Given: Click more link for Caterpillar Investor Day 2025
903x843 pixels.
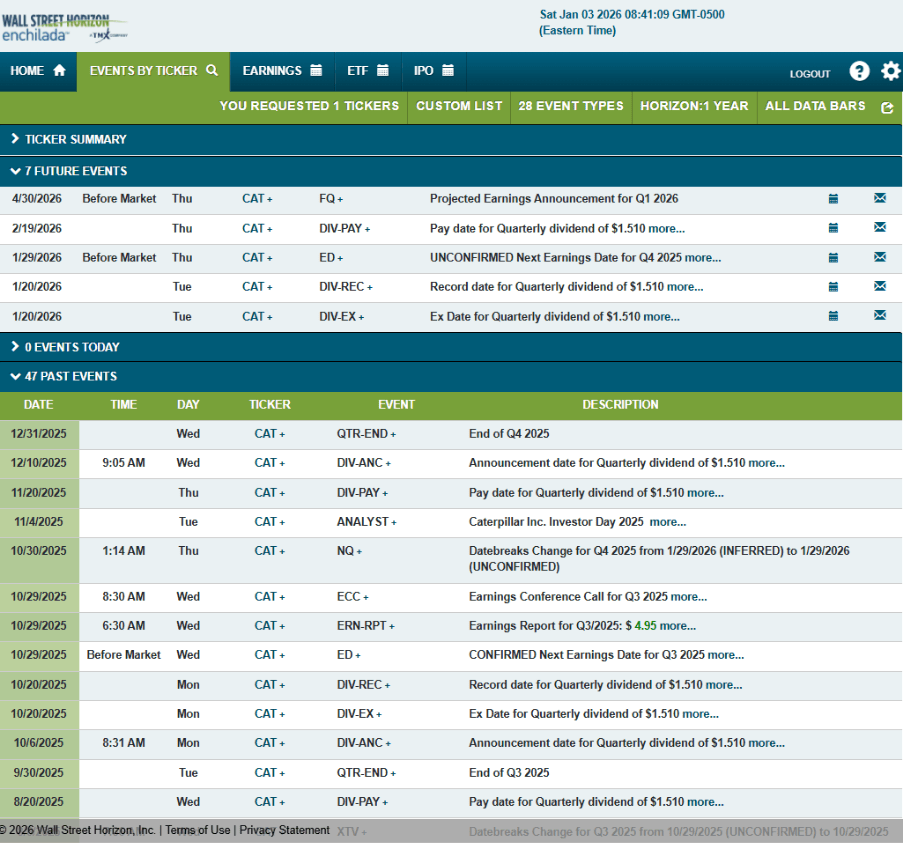Looking at the screenshot, I should (667, 522).
